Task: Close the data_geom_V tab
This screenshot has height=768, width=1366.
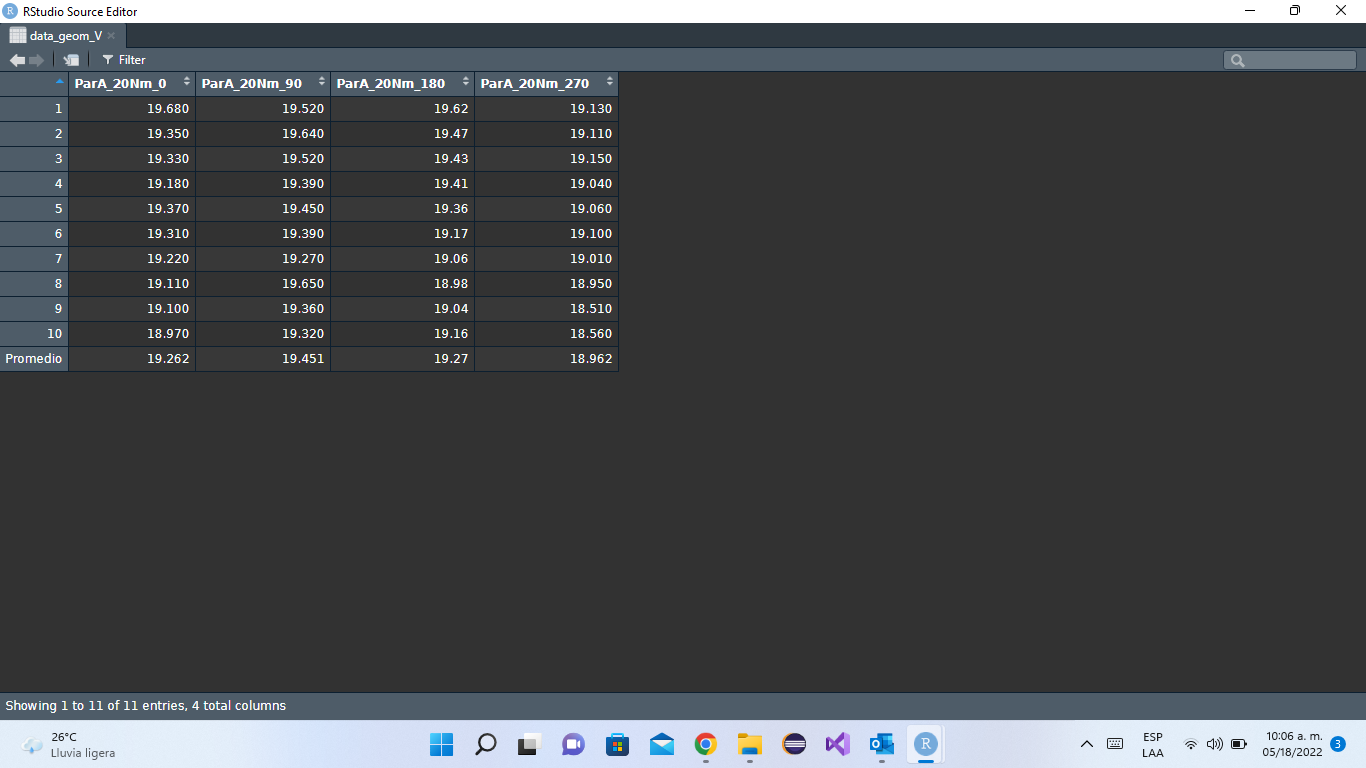Action: click(111, 36)
